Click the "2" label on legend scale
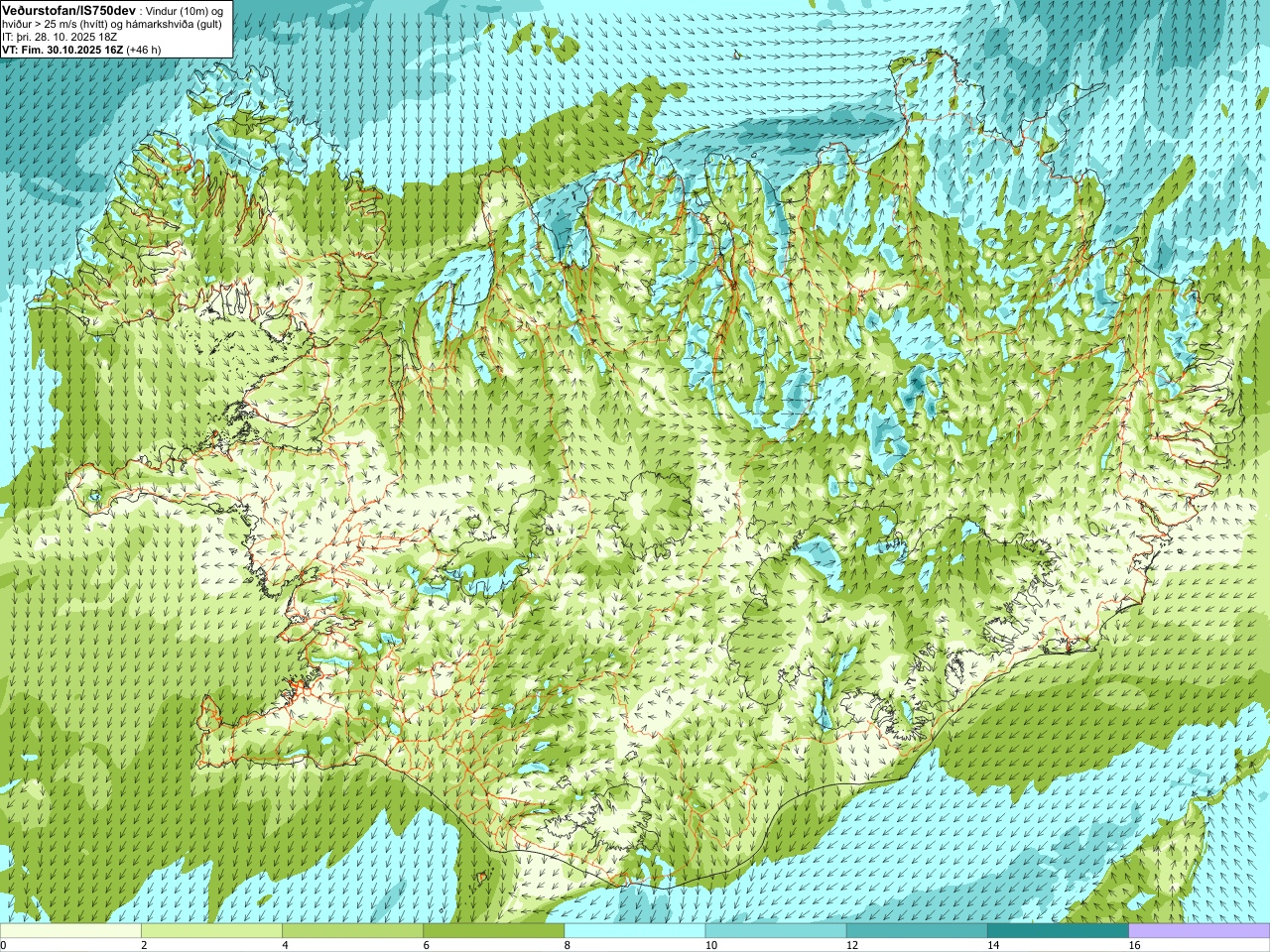This screenshot has width=1270, height=952. [x=144, y=945]
